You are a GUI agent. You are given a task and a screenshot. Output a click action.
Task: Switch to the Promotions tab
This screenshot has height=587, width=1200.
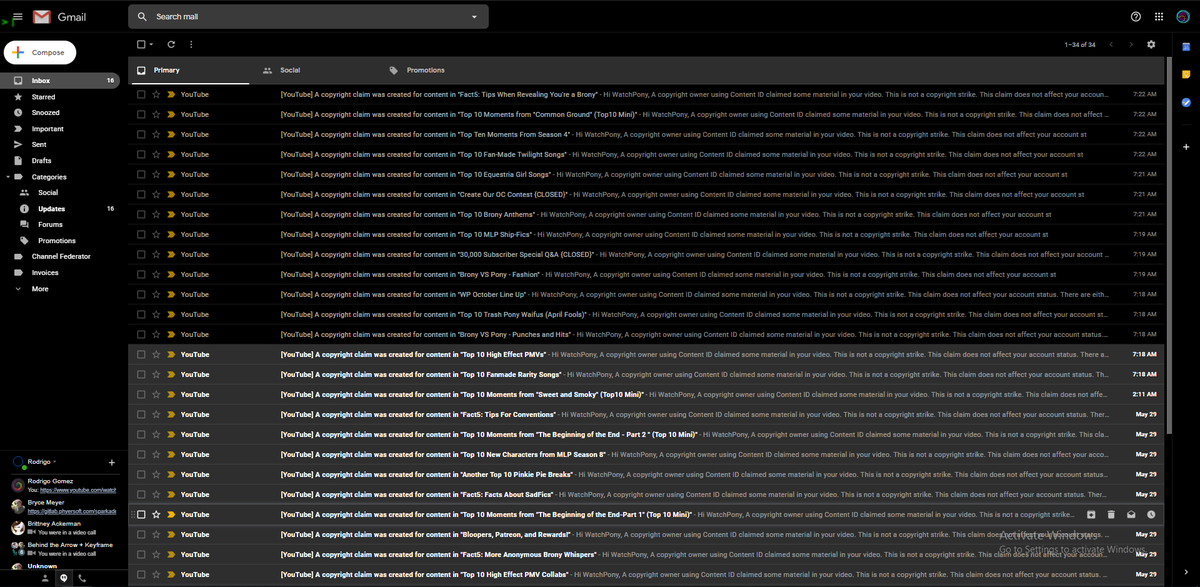[440, 70]
